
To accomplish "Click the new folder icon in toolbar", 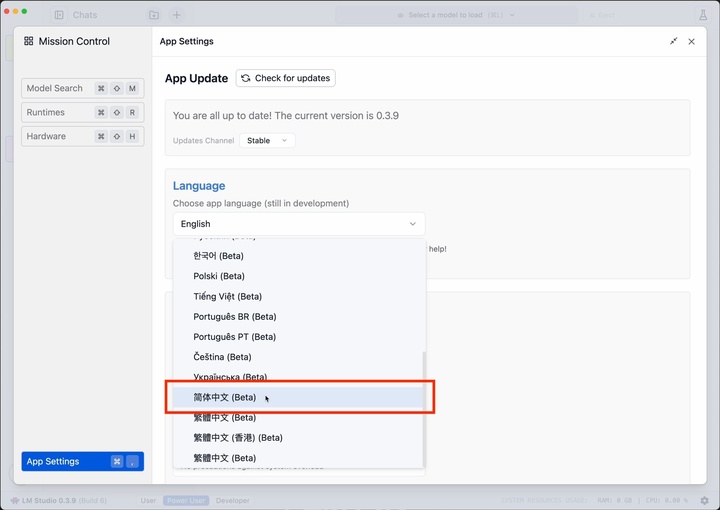I will tap(154, 15).
